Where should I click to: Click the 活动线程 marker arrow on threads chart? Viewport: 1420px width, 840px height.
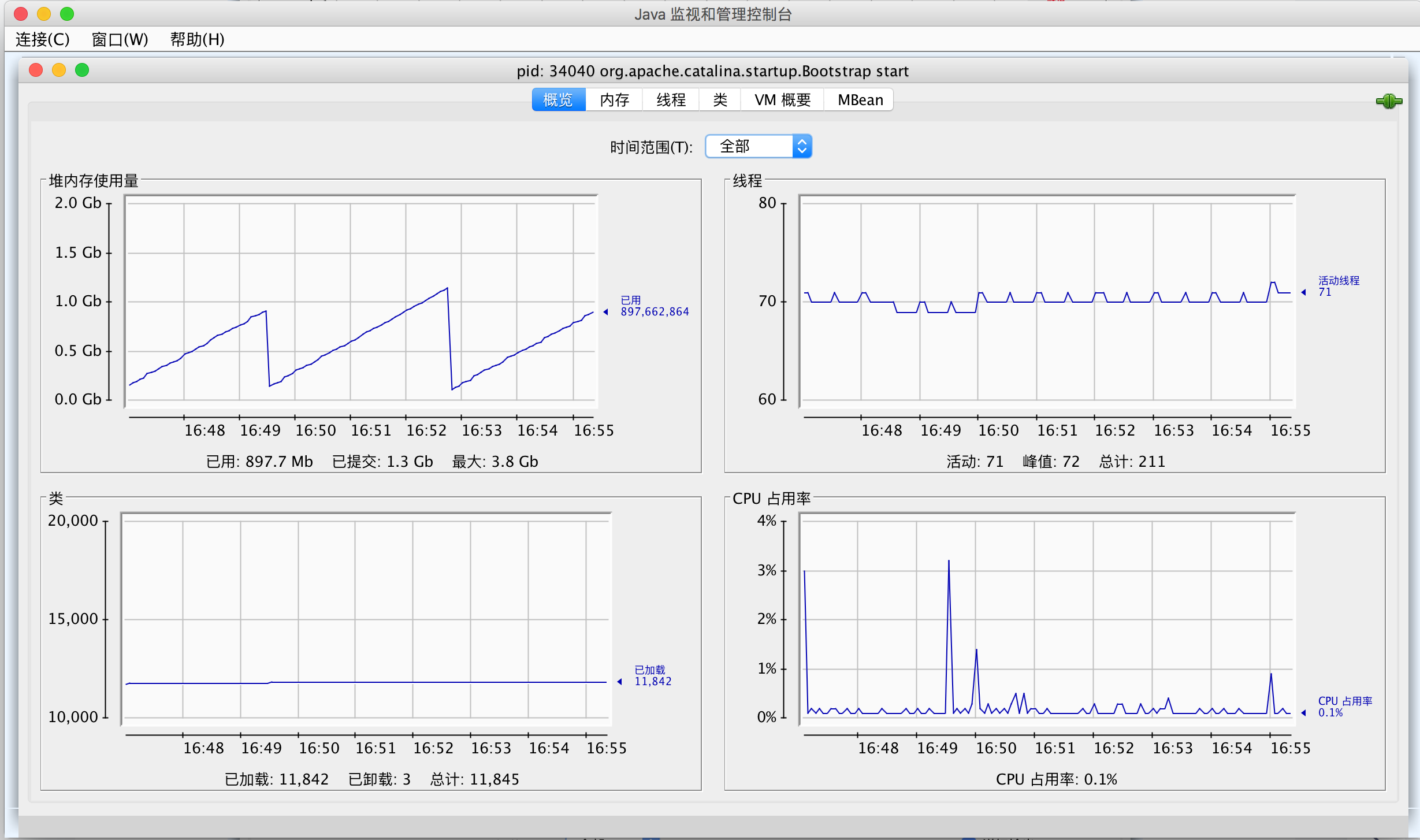[x=1303, y=292]
